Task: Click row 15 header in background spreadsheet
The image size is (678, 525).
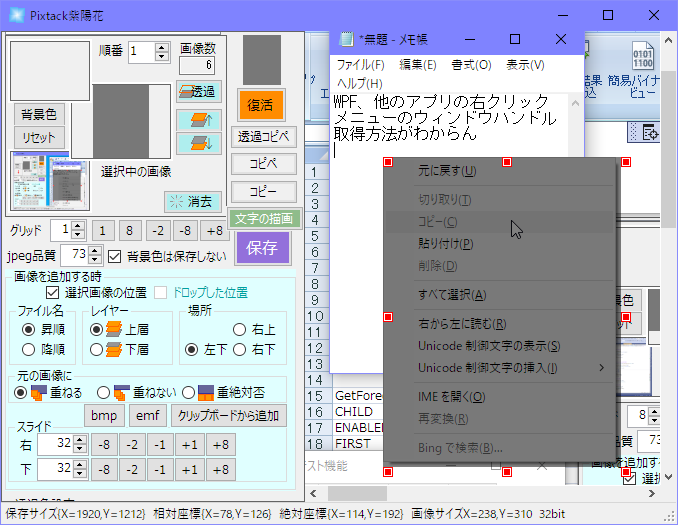Action: [x=316, y=396]
